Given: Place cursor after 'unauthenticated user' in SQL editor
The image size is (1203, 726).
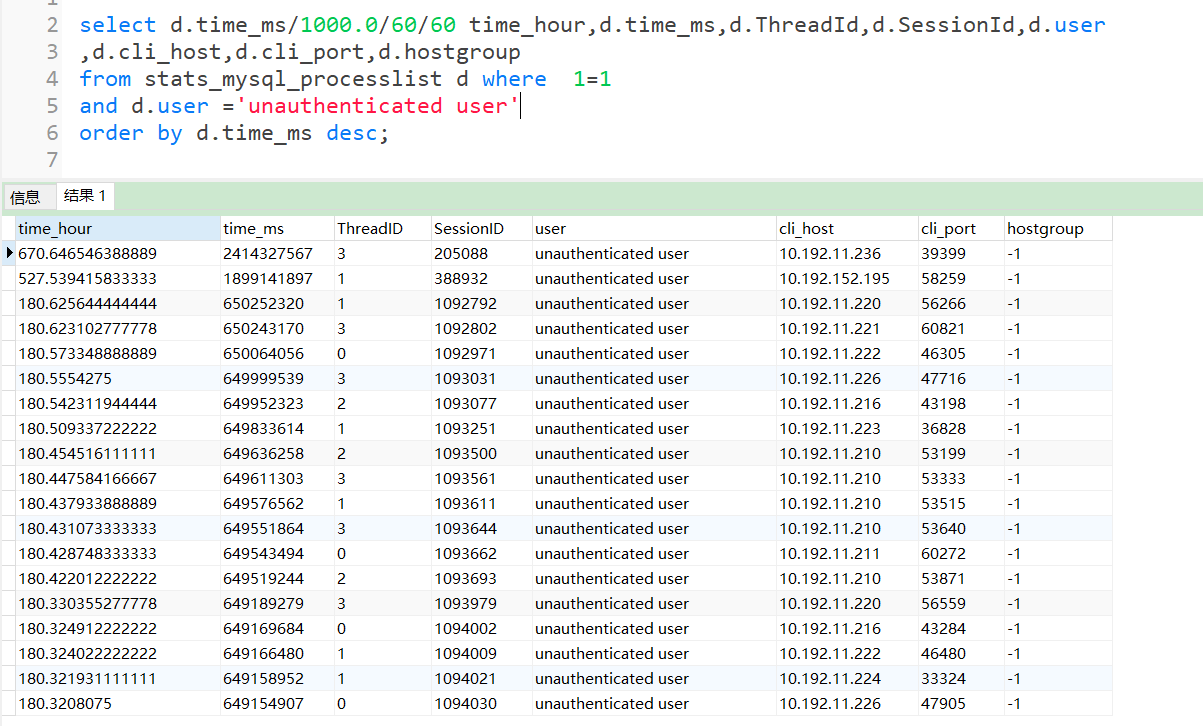Looking at the screenshot, I should pos(521,106).
